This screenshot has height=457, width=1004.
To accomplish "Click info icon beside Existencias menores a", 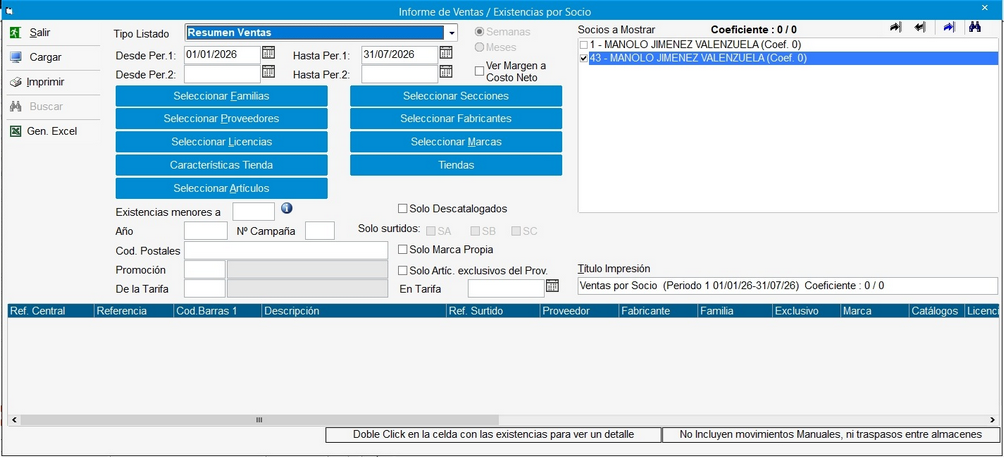I will pos(287,208).
